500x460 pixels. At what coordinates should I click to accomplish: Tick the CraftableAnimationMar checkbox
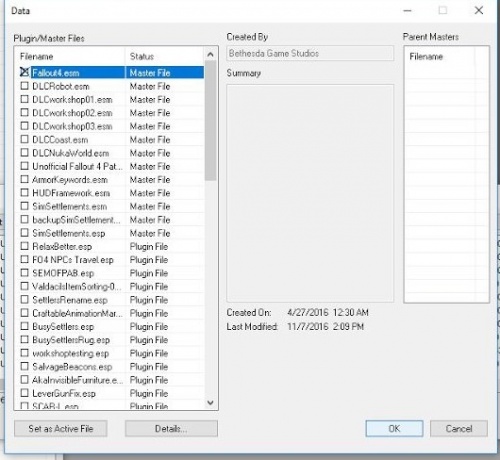pos(24,313)
